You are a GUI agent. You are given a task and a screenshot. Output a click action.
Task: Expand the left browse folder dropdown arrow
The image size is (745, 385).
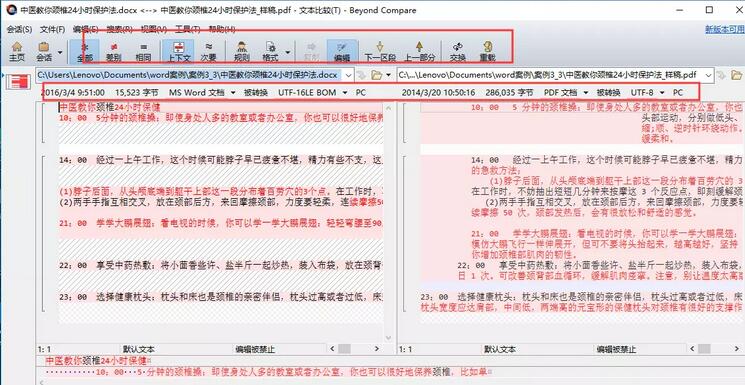(x=389, y=75)
